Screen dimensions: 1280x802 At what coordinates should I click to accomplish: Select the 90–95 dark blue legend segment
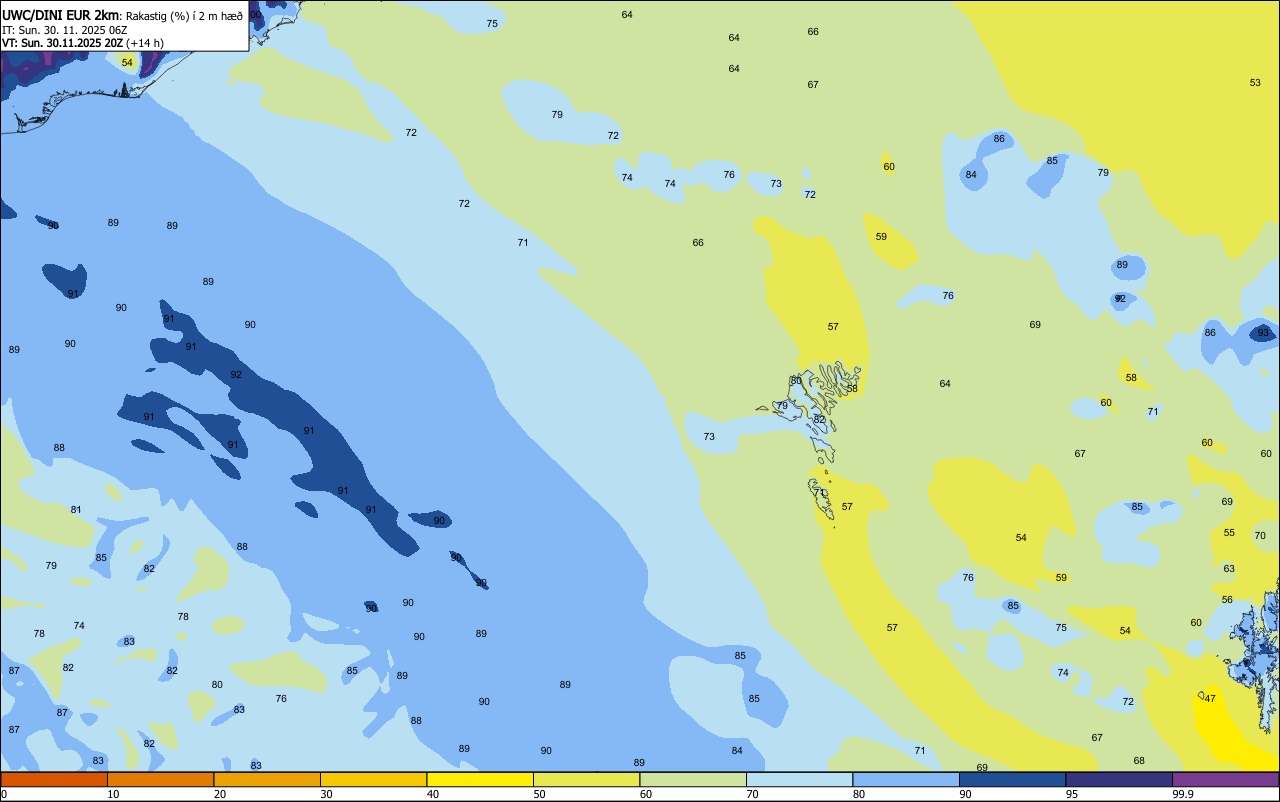(x=1012, y=779)
